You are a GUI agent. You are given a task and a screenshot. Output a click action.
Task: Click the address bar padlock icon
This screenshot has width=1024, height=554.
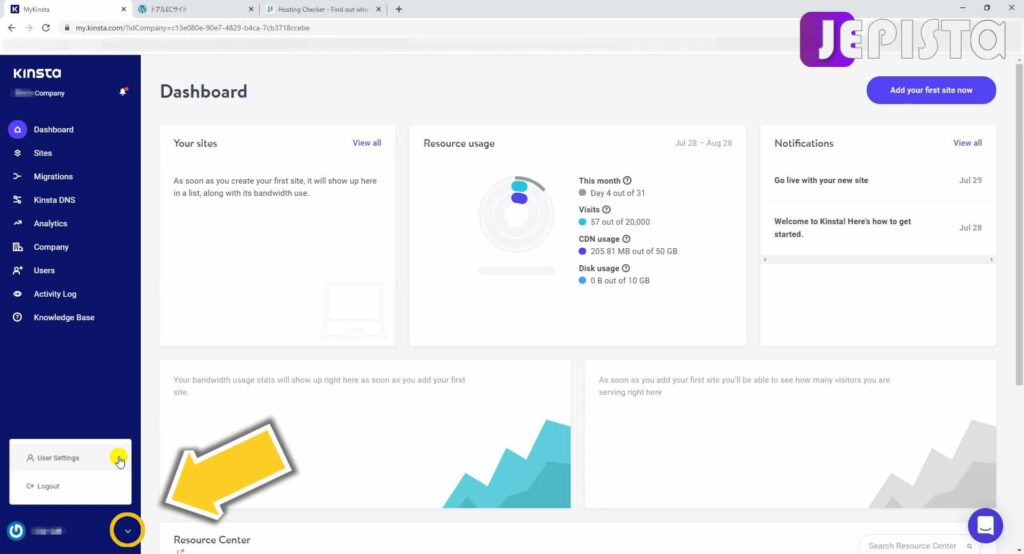pyautogui.click(x=67, y=28)
